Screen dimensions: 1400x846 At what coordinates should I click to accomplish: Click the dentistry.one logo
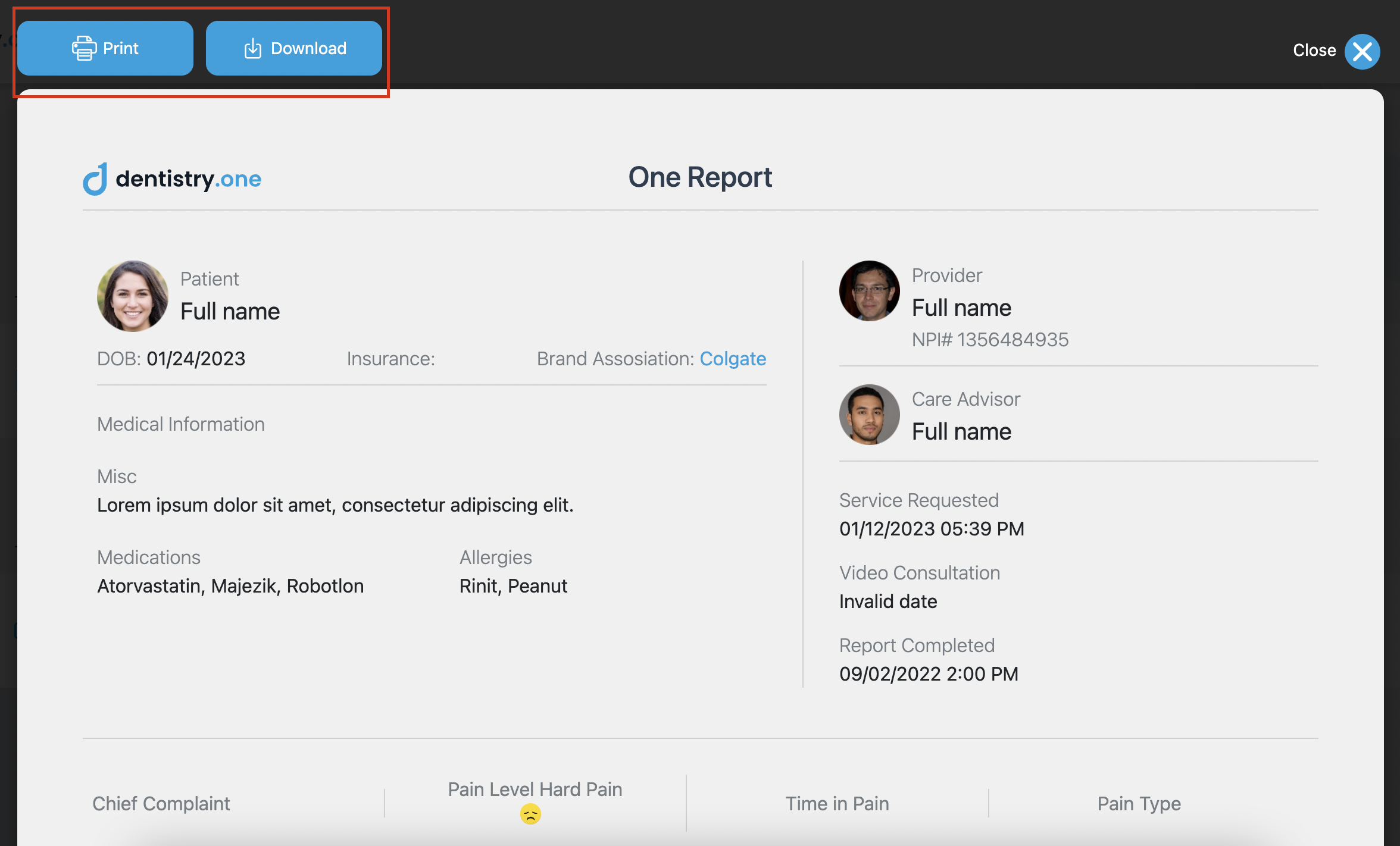click(171, 178)
